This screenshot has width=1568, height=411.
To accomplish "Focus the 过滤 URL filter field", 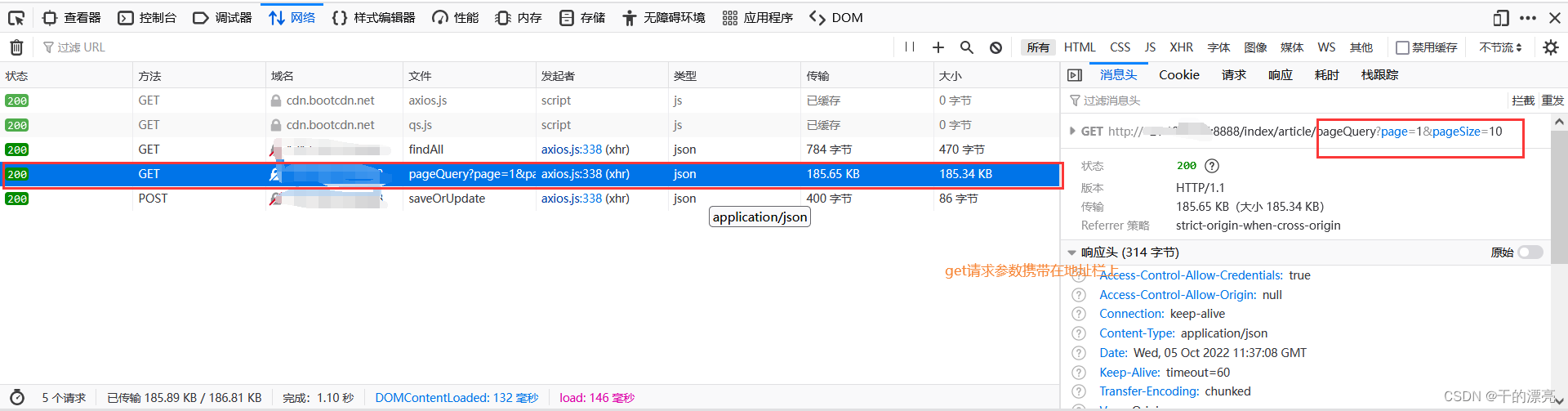I will pyautogui.click(x=465, y=47).
